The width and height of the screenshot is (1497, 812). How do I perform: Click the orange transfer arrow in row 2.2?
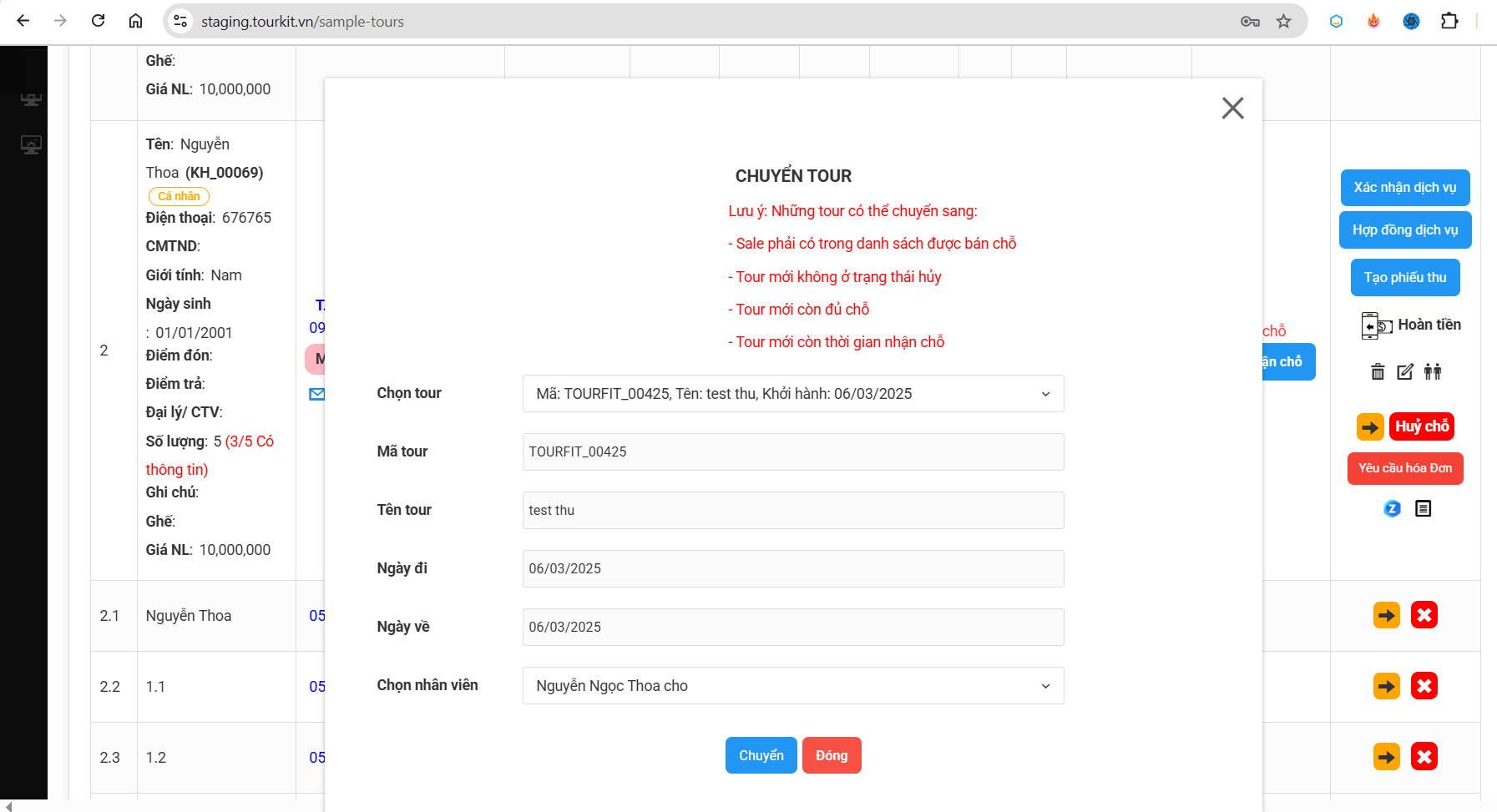tap(1386, 687)
